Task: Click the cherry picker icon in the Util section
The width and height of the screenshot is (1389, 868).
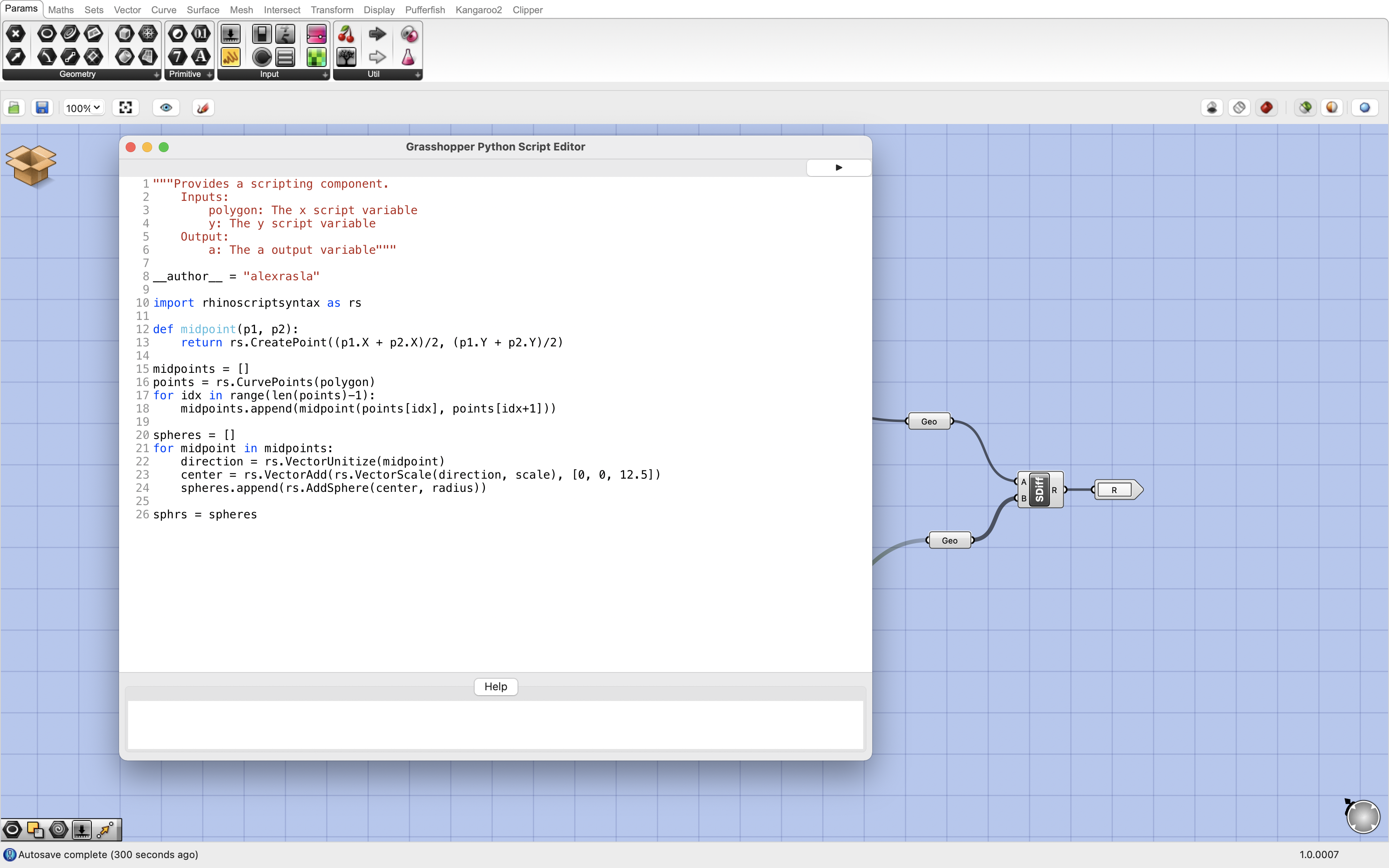Action: tap(346, 34)
